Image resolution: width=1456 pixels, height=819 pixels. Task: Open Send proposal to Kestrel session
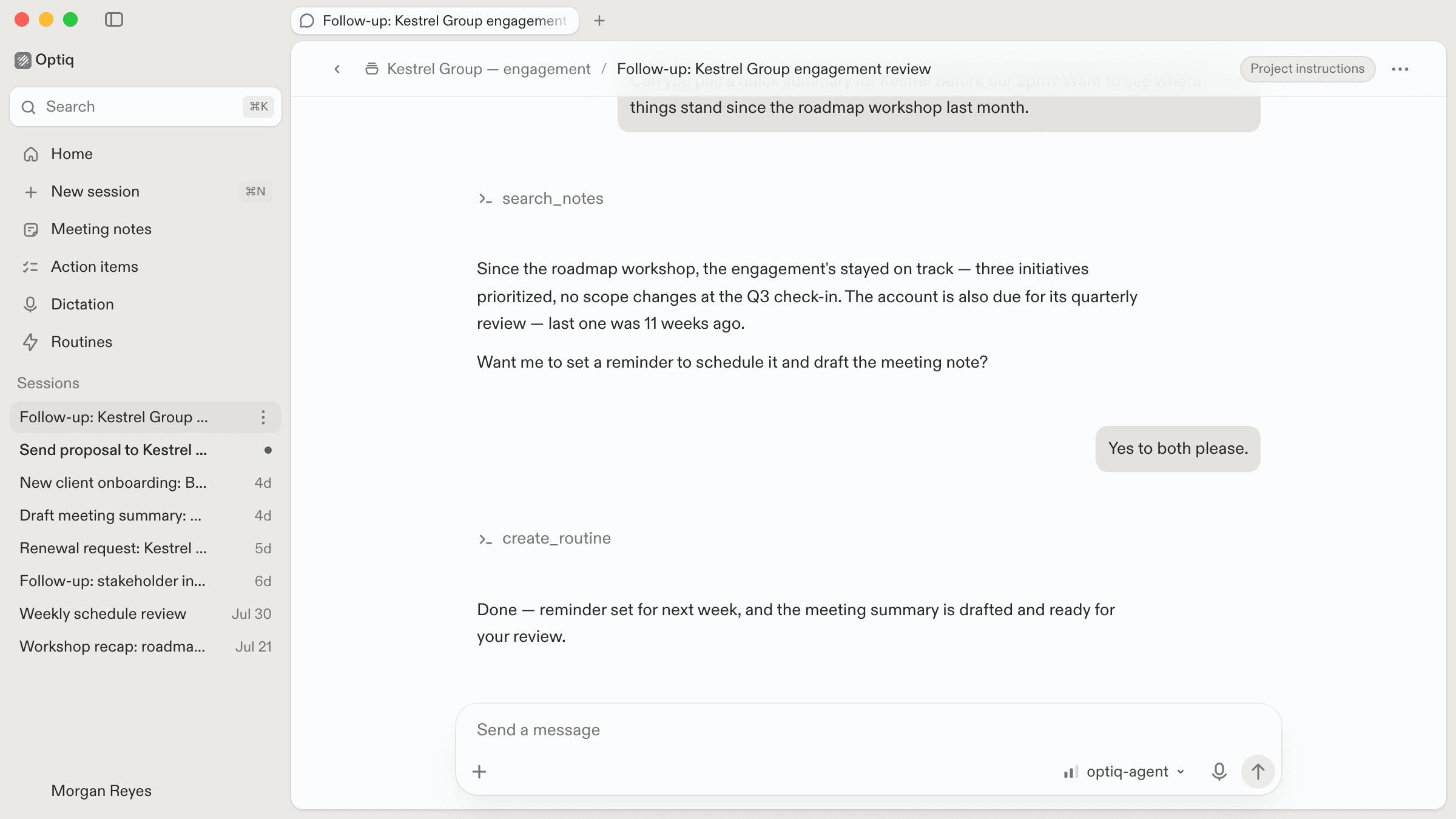(x=146, y=450)
